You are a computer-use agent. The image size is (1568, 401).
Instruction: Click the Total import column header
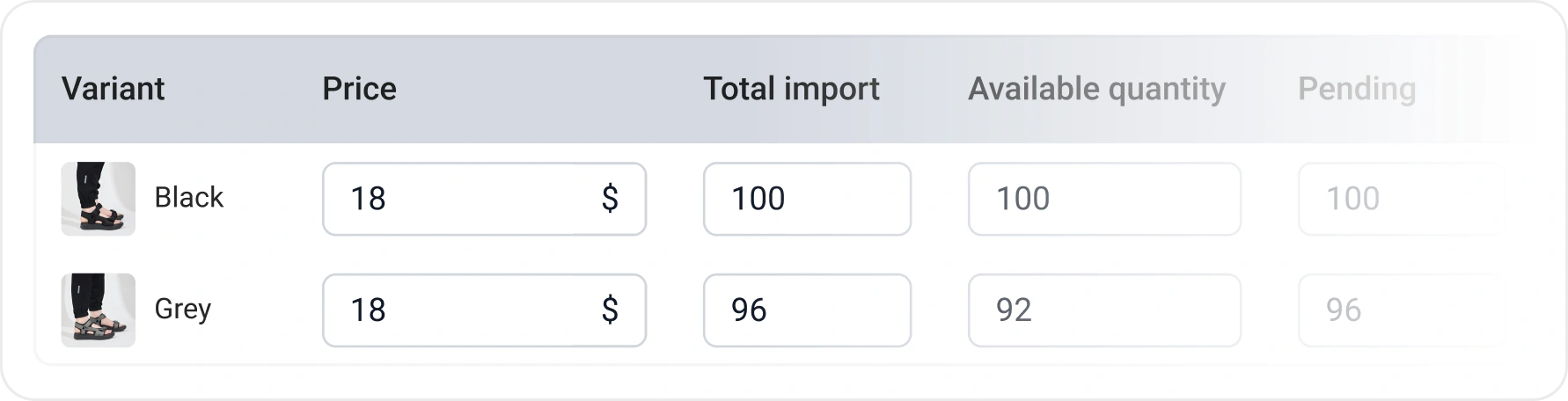click(x=791, y=89)
